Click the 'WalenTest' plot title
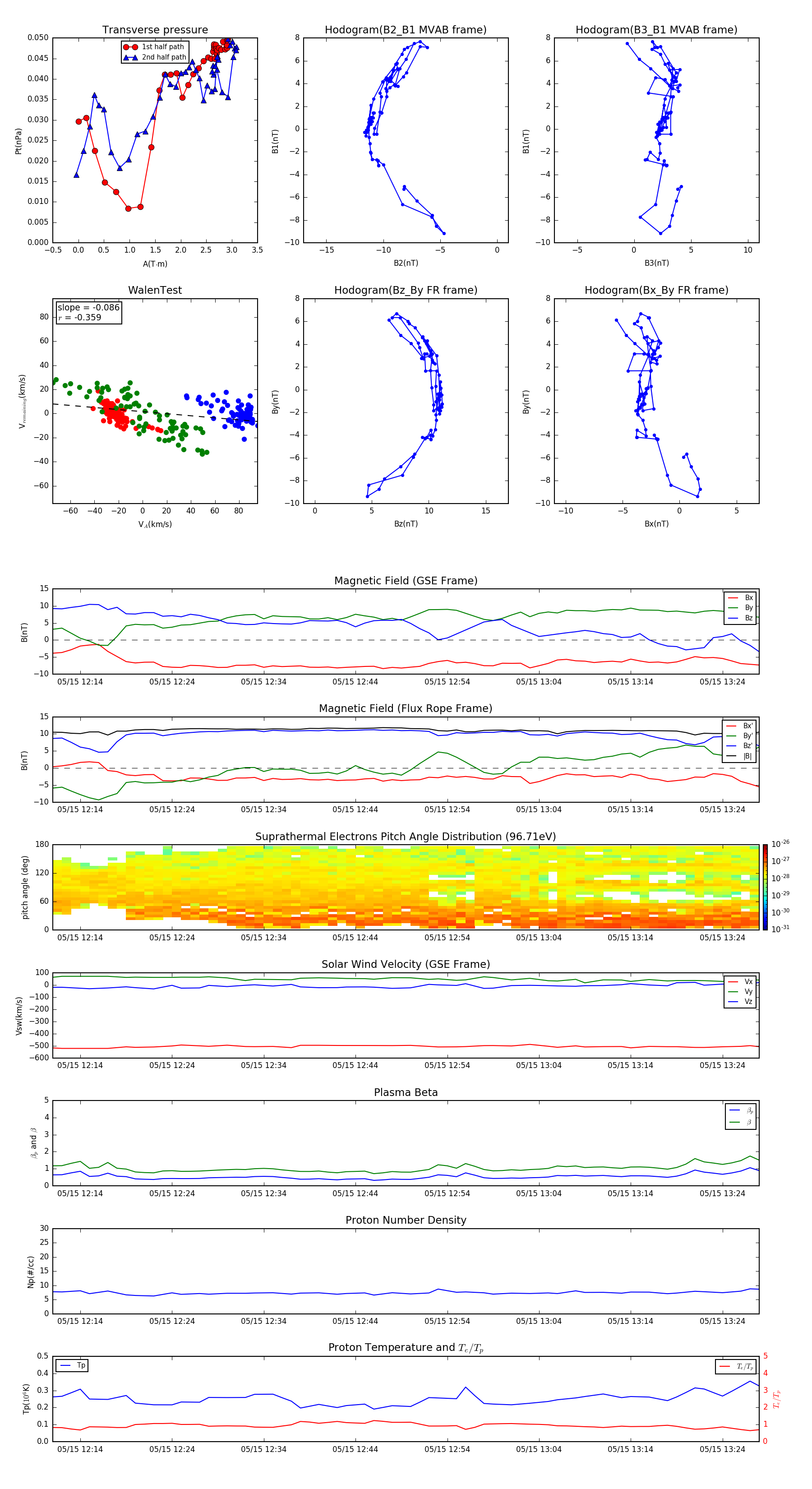This screenshot has height=1489, width=812. 155,290
